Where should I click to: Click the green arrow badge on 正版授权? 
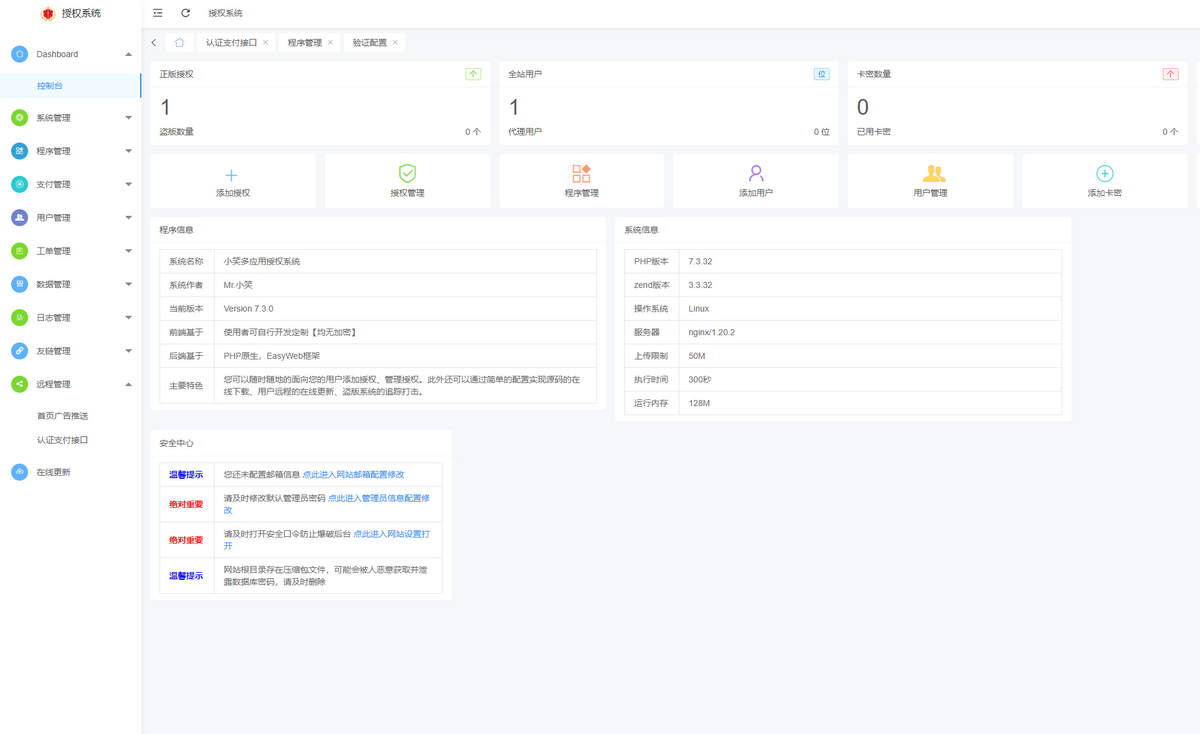[473, 74]
